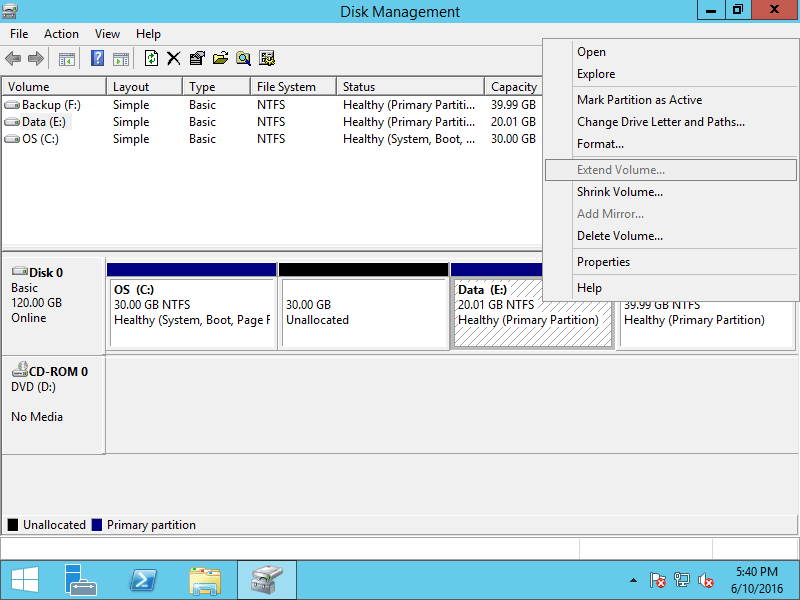Click the Disk 0 drive icon
Screen dimensions: 800x600
point(20,271)
